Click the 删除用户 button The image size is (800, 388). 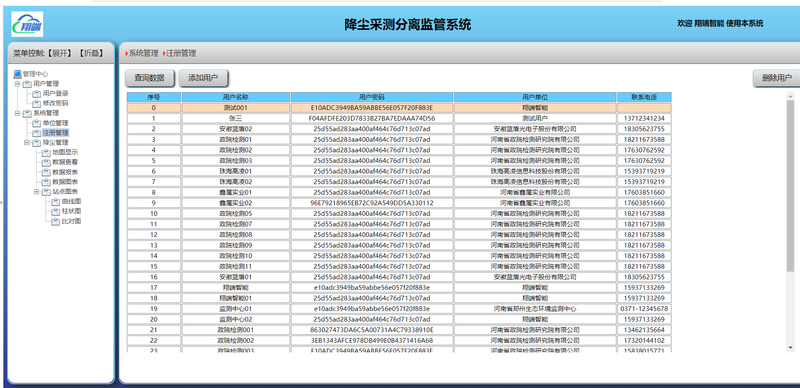point(777,78)
